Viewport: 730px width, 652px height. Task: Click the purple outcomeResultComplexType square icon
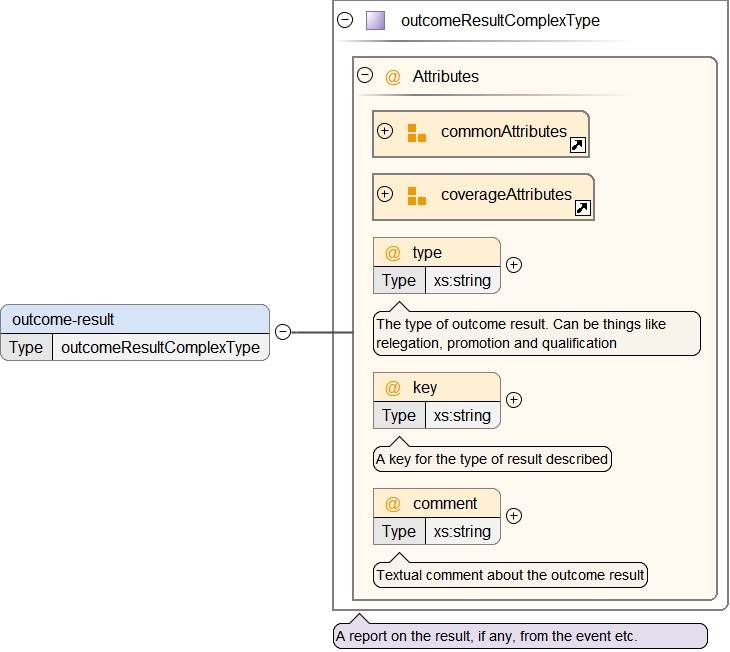[375, 20]
